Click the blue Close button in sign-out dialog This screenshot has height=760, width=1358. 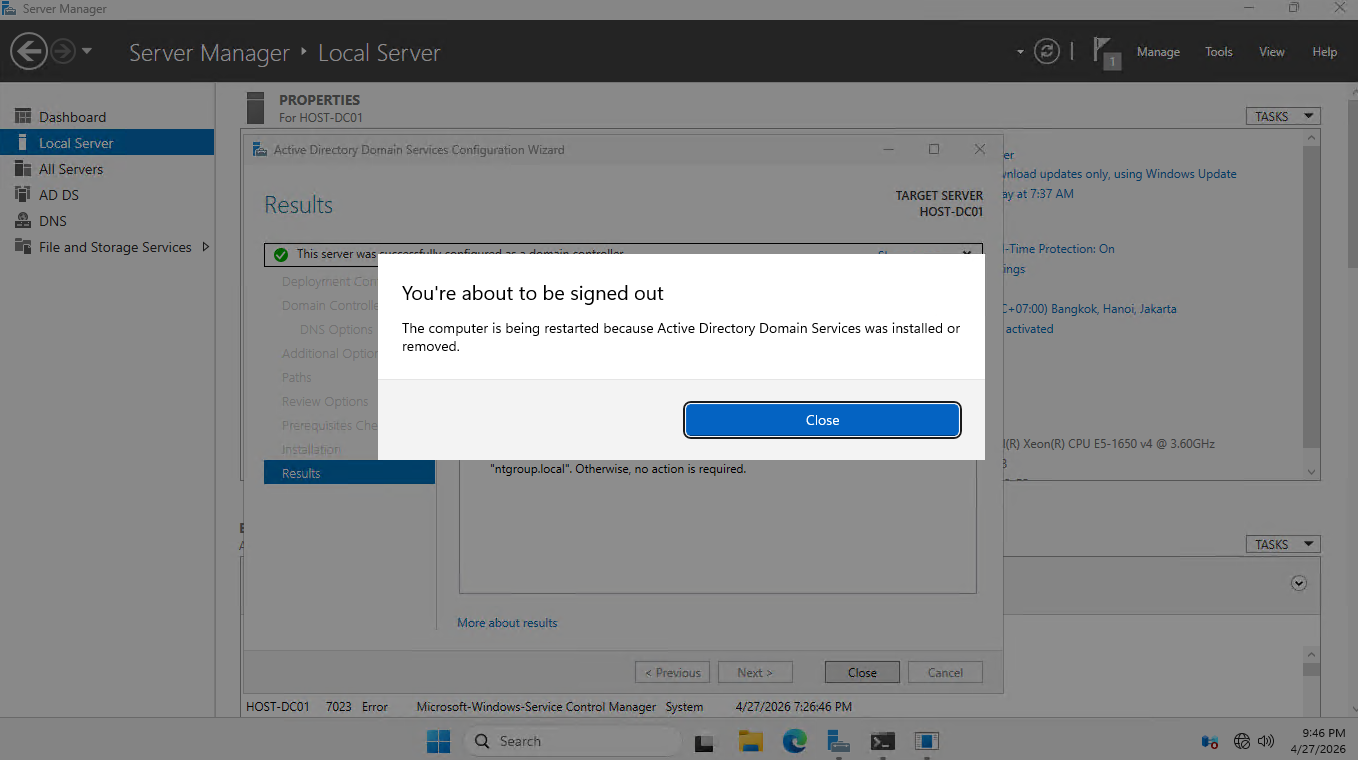(x=822, y=420)
